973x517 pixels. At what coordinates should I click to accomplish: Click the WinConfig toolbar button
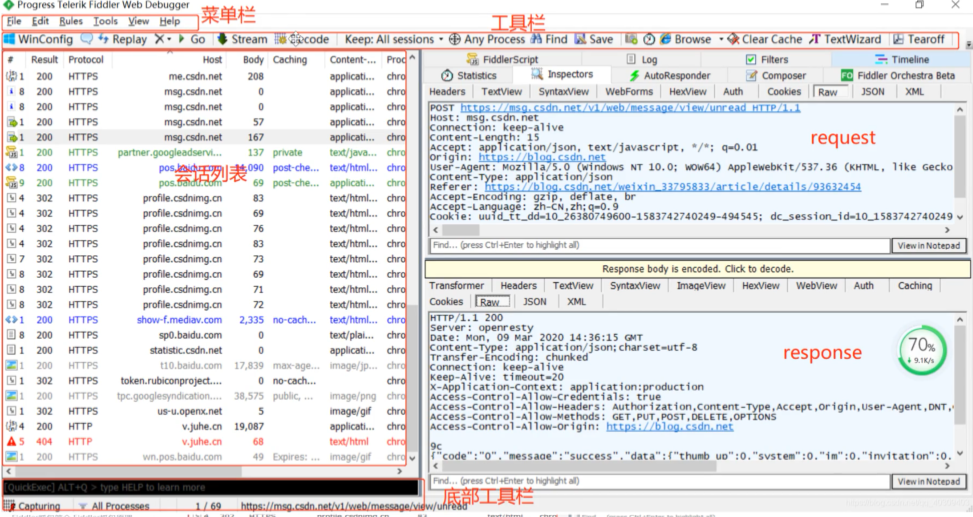pyautogui.click(x=38, y=39)
